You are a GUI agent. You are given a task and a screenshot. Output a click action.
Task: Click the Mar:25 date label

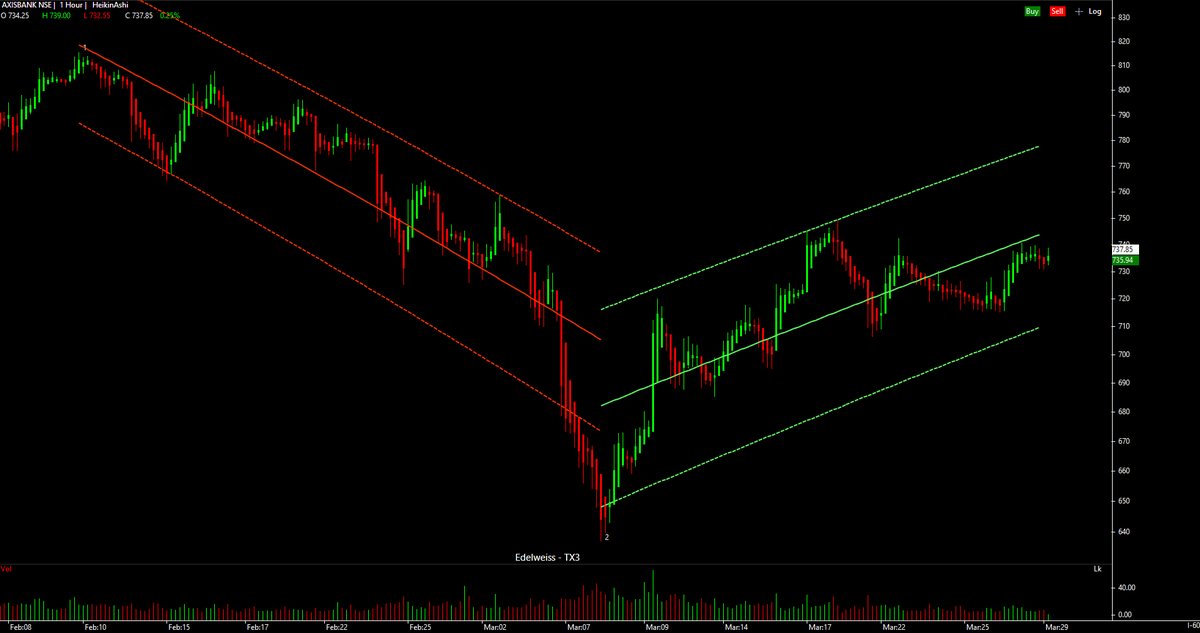pyautogui.click(x=978, y=627)
